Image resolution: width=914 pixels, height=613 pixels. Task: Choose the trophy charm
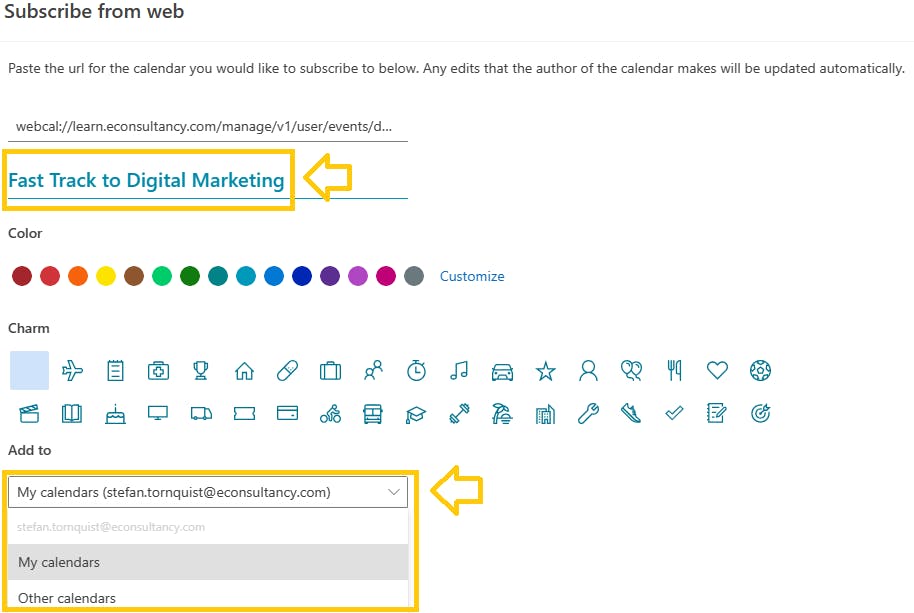(201, 371)
